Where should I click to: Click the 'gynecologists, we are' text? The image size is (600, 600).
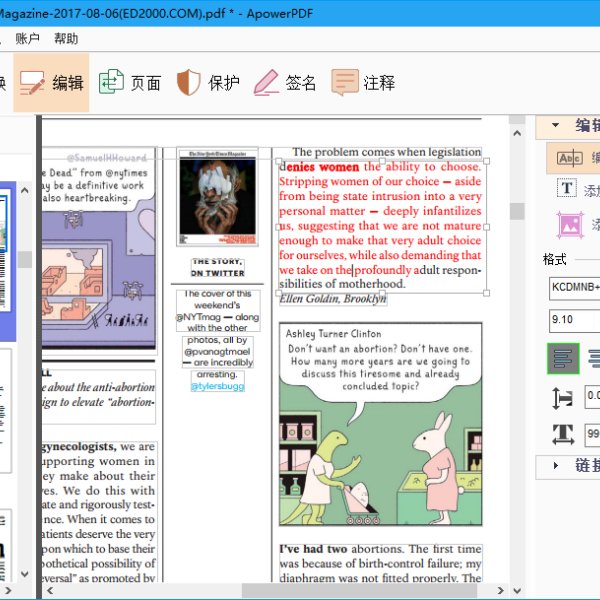point(99,447)
